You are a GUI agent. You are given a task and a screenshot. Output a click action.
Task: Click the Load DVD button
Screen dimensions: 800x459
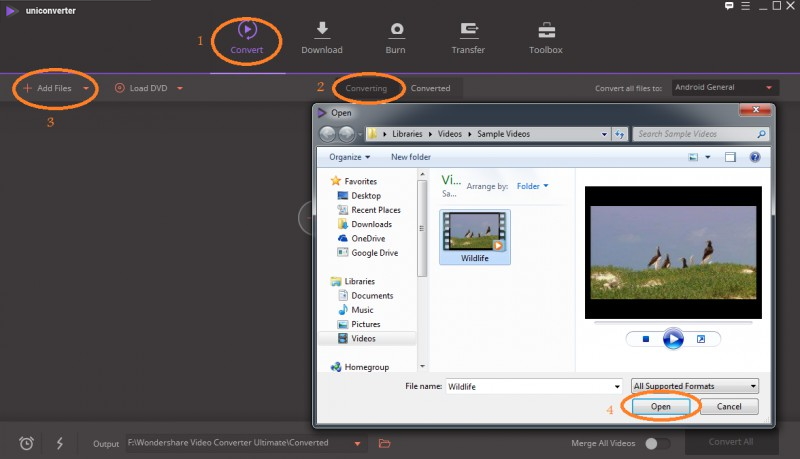[141, 88]
